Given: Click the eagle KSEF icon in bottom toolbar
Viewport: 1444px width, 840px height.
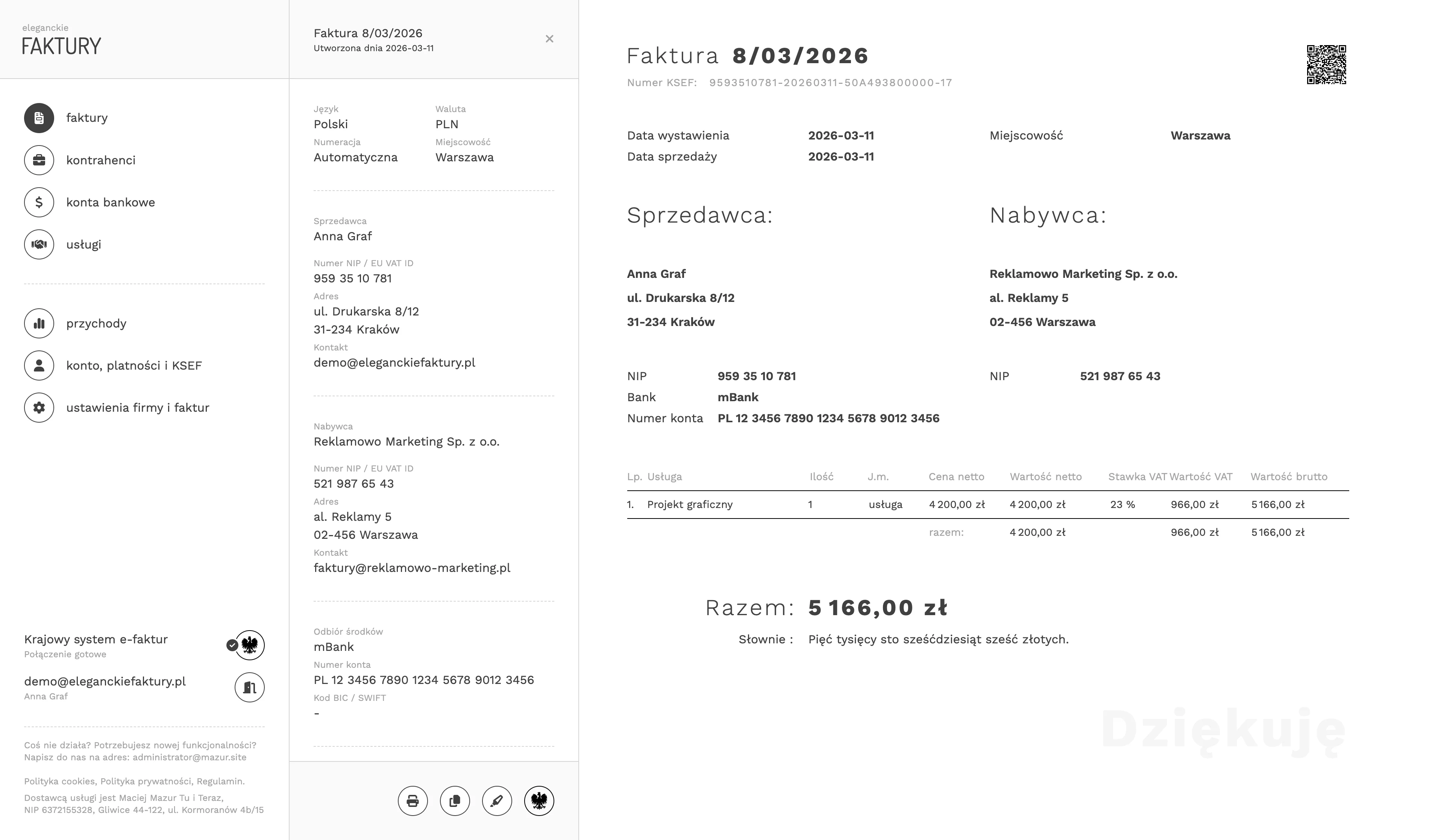Looking at the screenshot, I should (x=539, y=801).
